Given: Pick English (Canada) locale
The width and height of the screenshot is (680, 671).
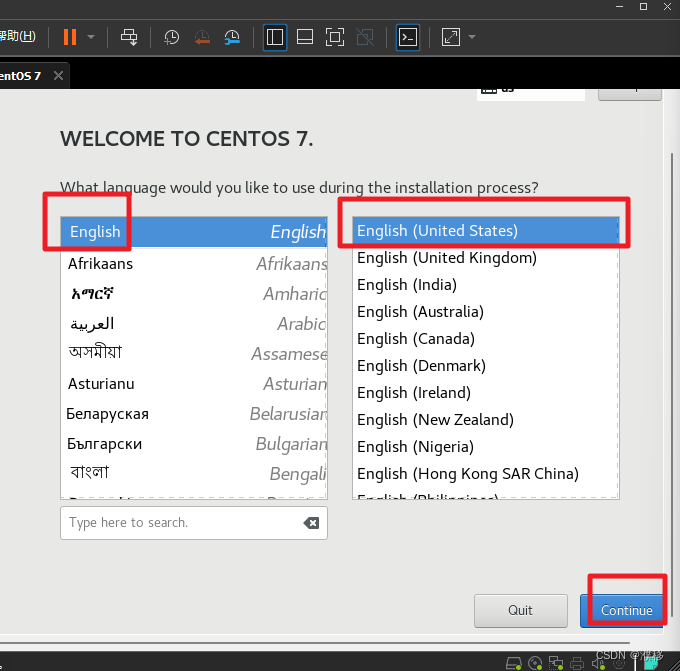Looking at the screenshot, I should [x=486, y=339].
